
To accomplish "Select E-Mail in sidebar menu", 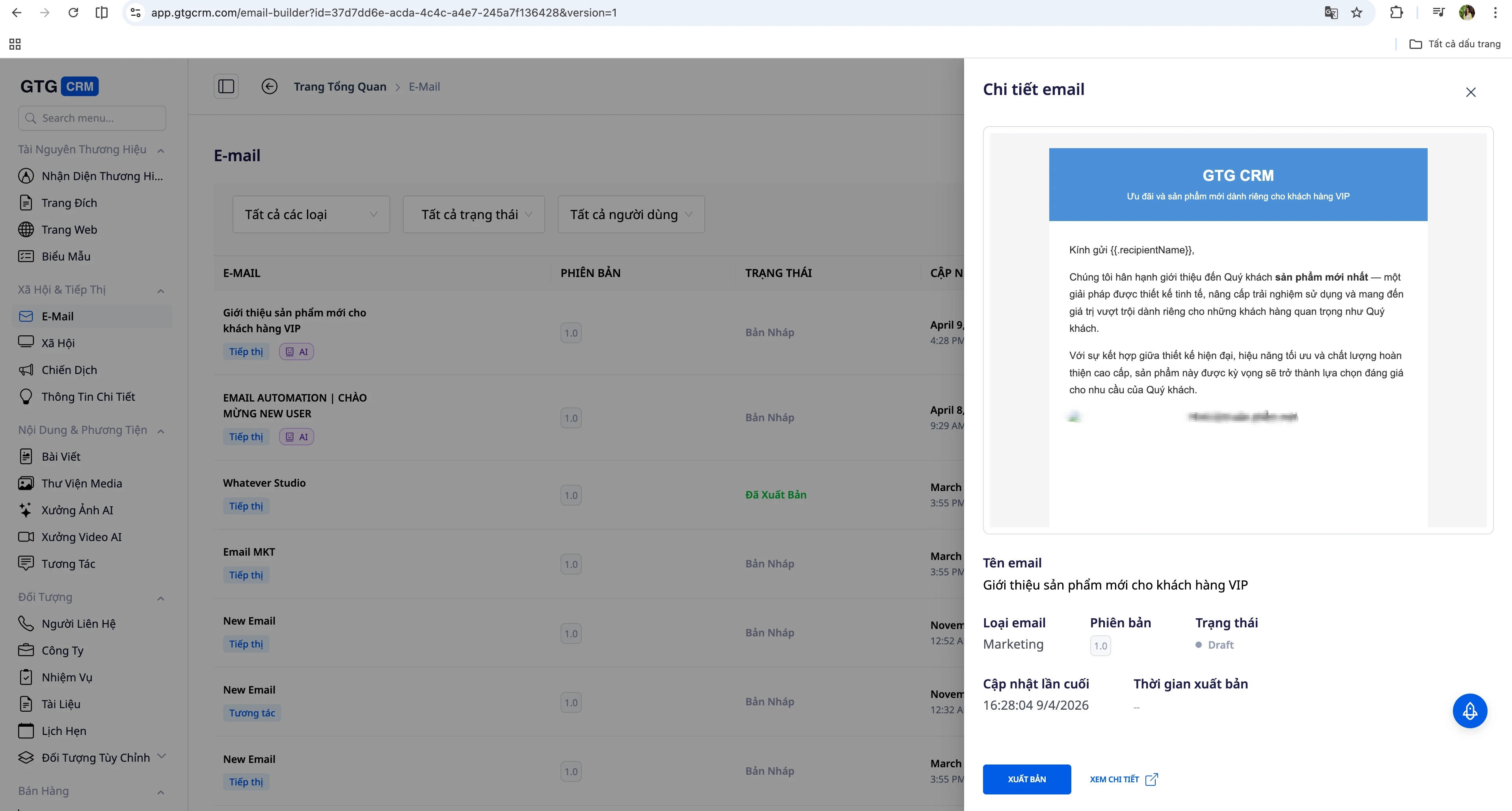I will tap(58, 316).
